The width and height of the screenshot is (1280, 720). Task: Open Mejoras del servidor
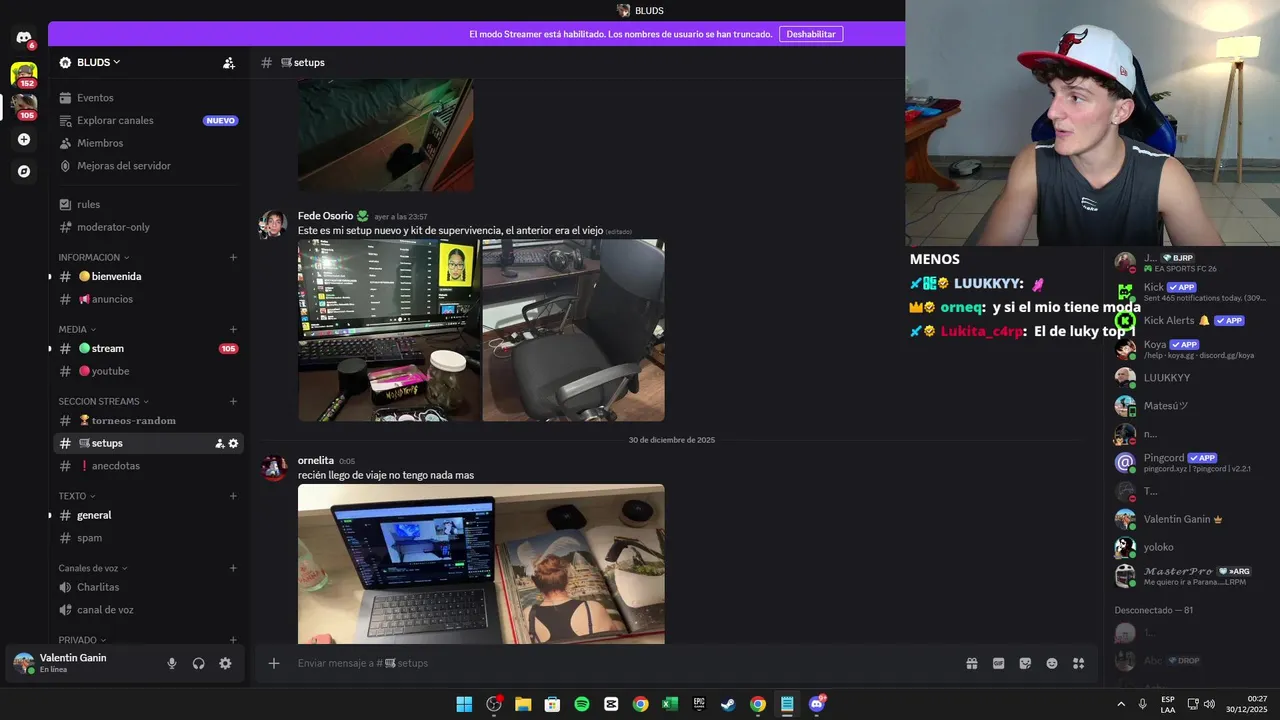(x=148, y=166)
